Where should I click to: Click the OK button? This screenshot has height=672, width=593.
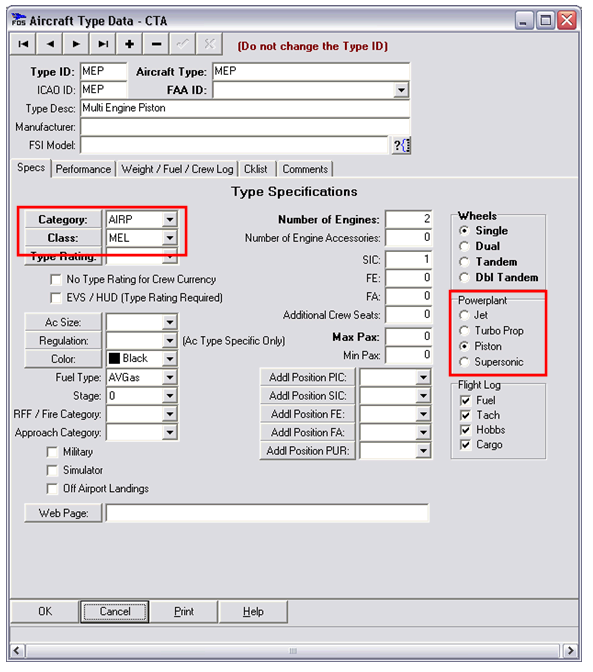45,612
